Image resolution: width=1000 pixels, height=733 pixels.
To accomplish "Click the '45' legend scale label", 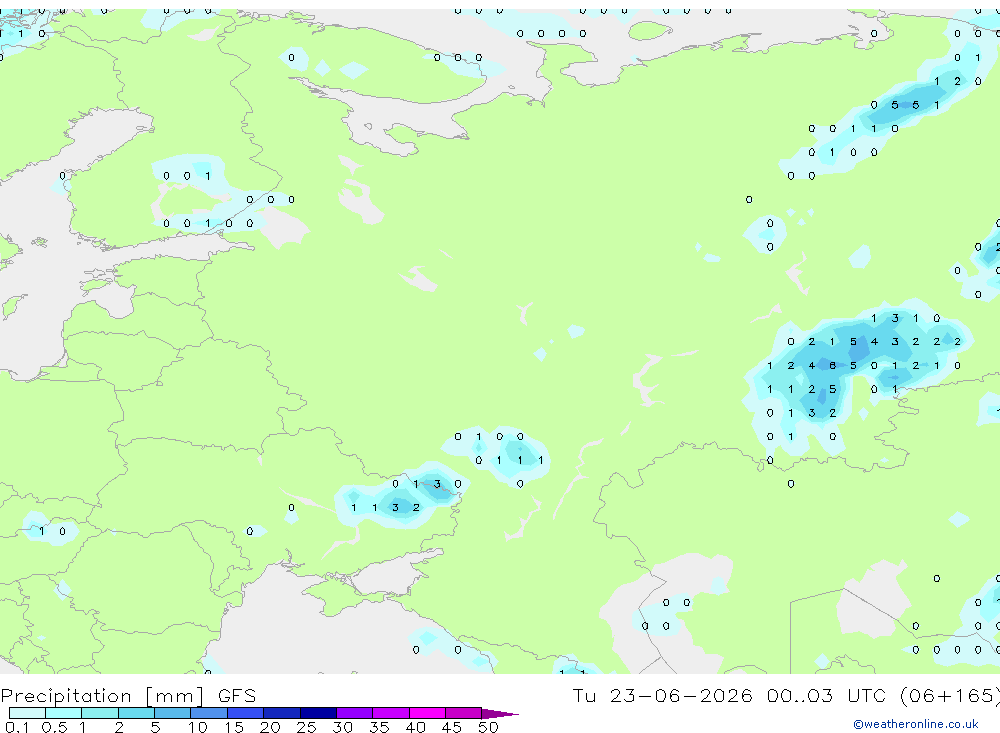I will click(452, 727).
